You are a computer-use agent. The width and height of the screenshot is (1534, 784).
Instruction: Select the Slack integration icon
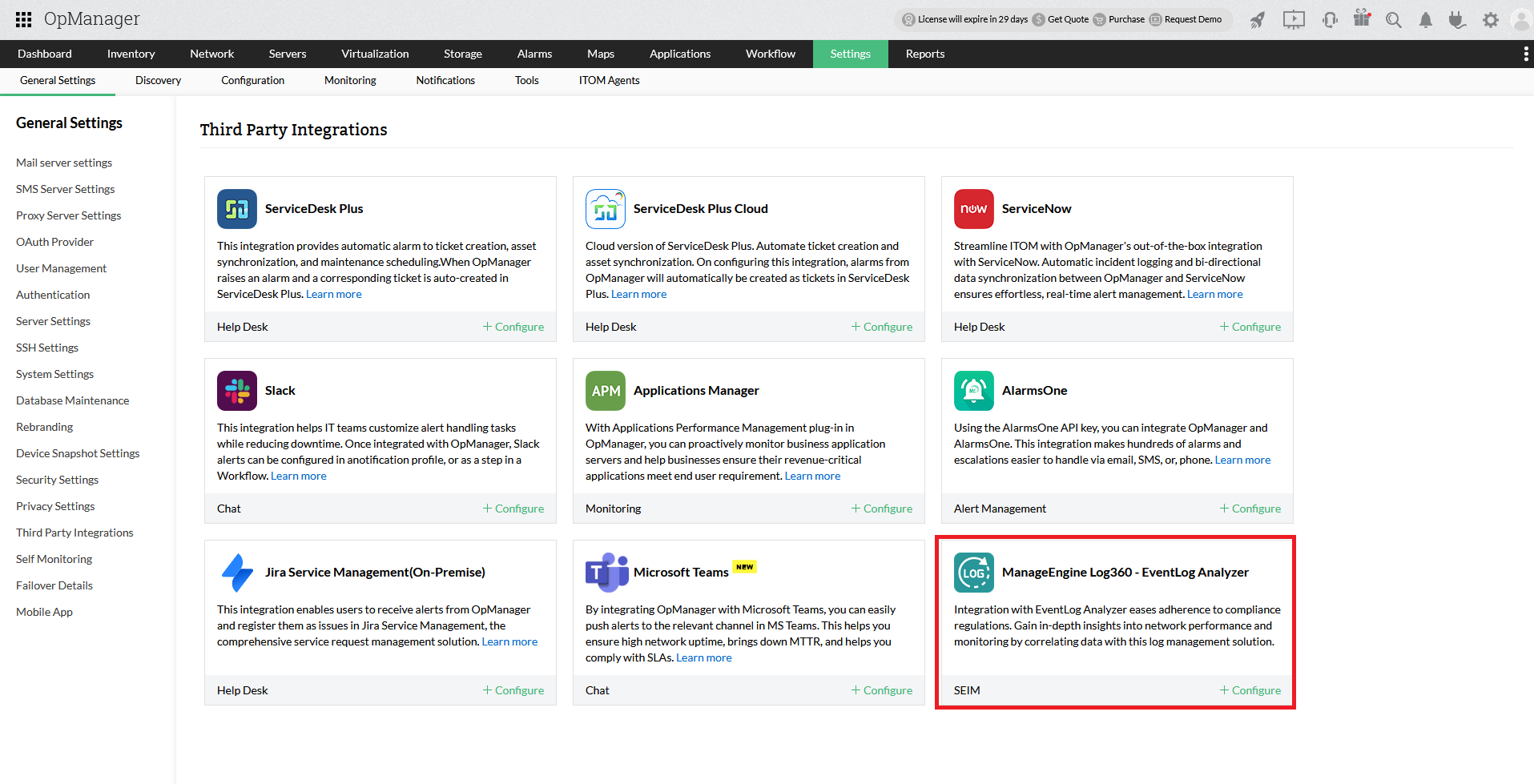(x=236, y=390)
